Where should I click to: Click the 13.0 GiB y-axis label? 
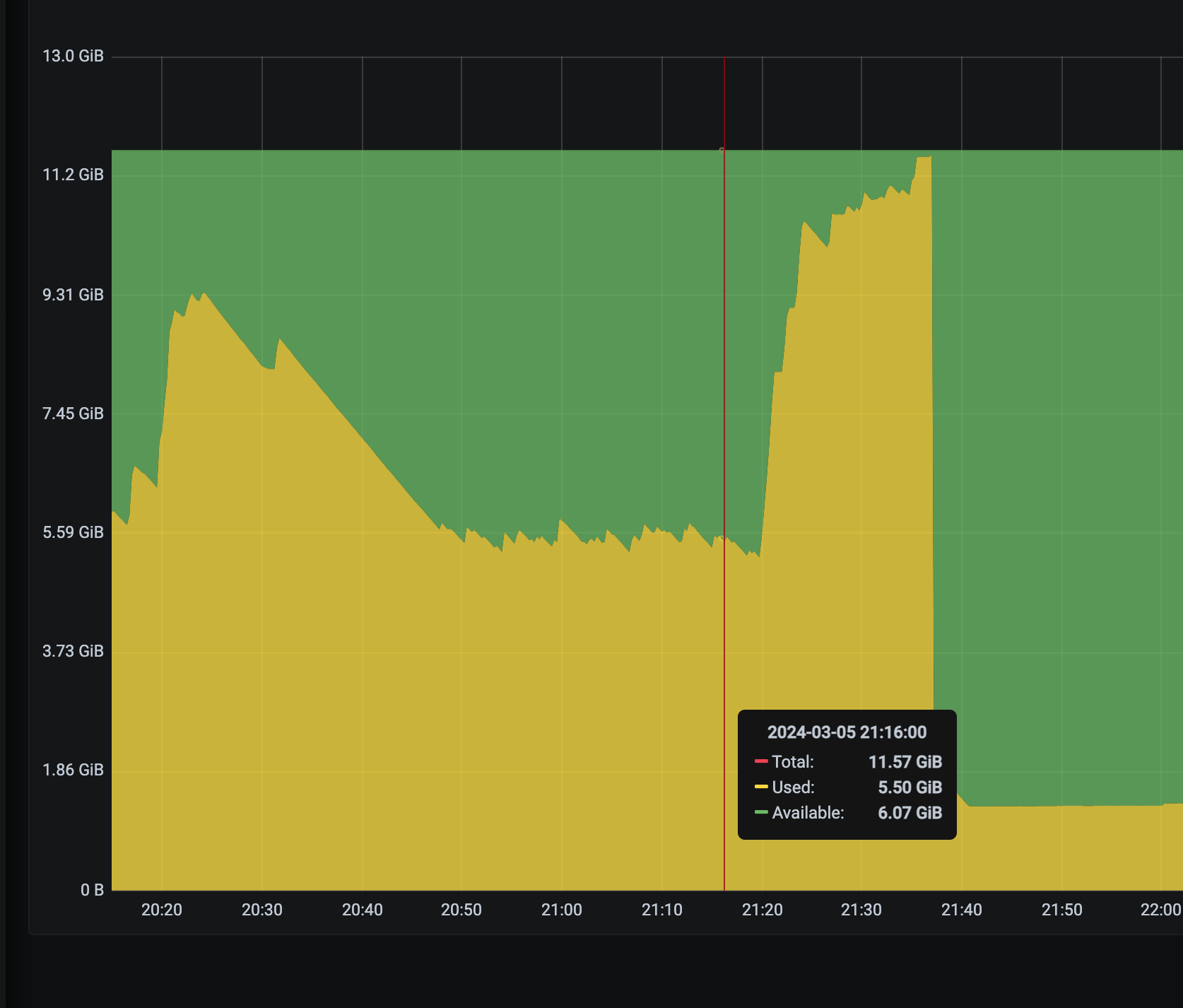73,56
